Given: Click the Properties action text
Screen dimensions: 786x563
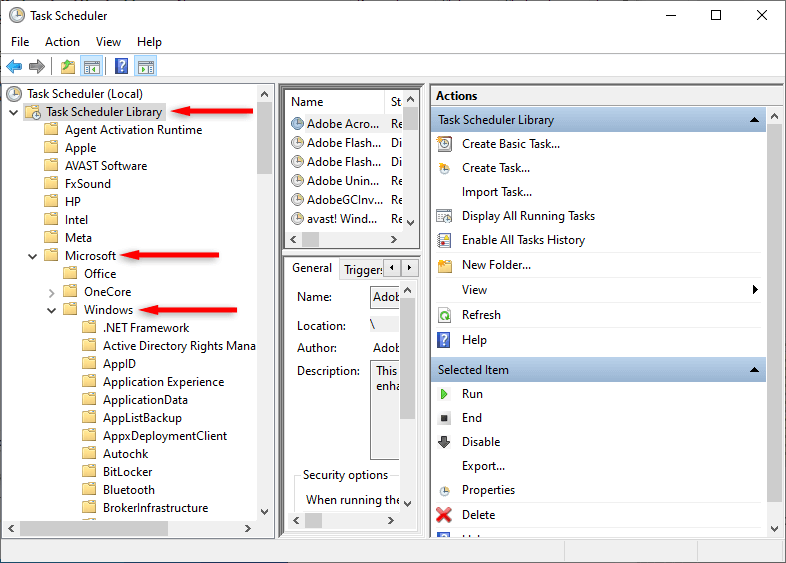Looking at the screenshot, I should [x=488, y=490].
